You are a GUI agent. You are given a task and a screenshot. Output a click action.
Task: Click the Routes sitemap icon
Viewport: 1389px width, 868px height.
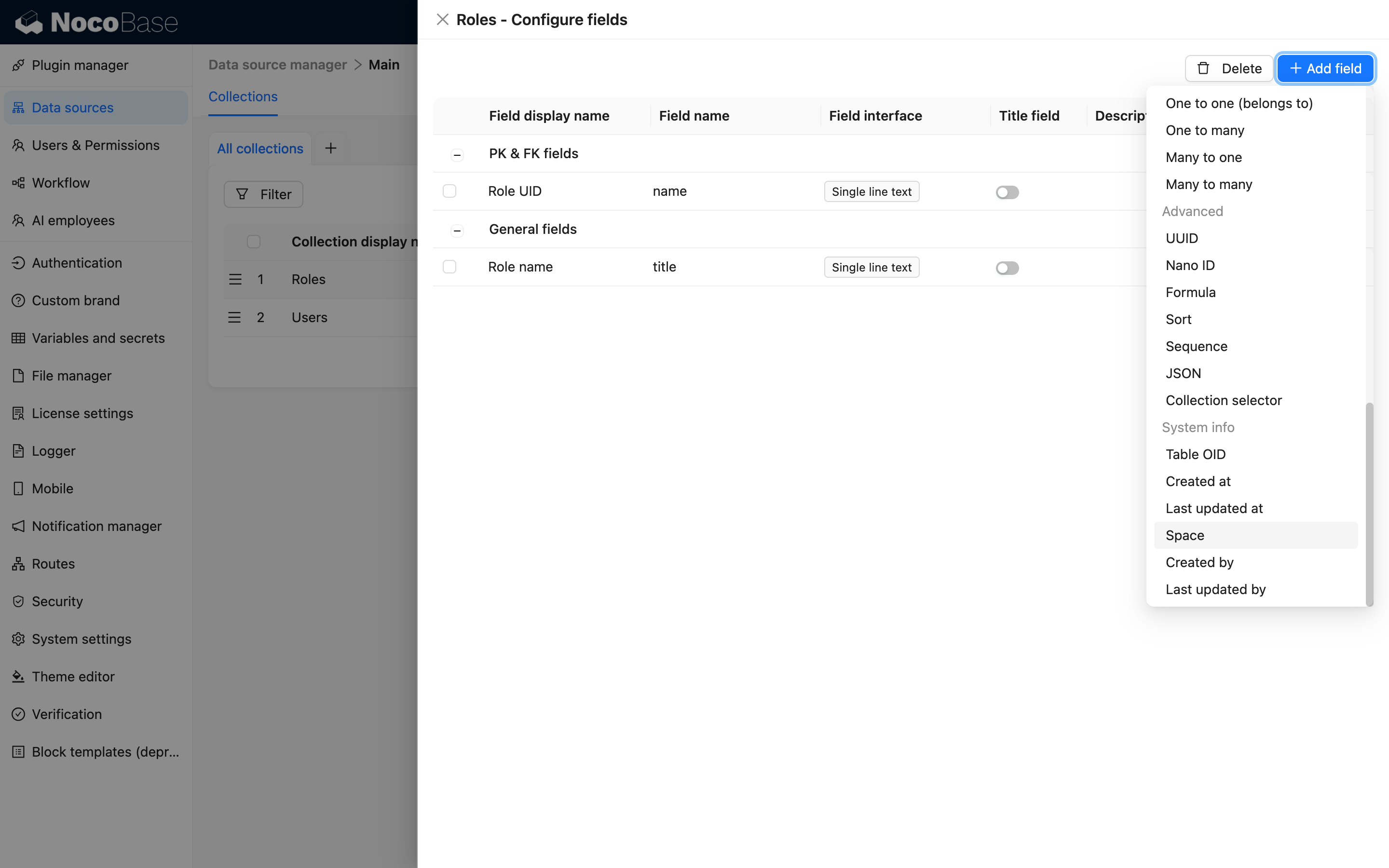point(18,564)
